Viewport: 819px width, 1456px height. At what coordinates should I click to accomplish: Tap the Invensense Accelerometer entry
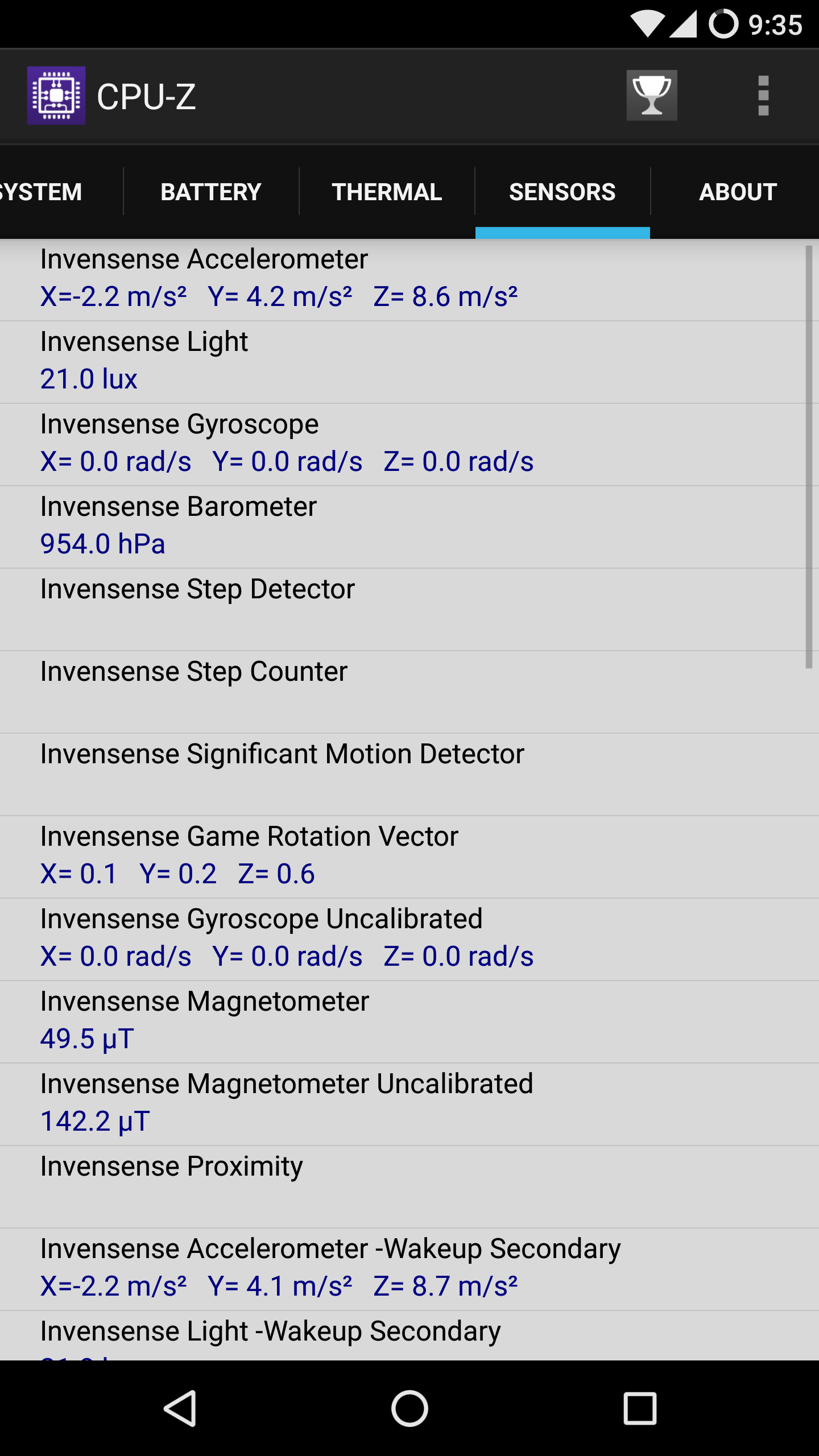[x=398, y=279]
